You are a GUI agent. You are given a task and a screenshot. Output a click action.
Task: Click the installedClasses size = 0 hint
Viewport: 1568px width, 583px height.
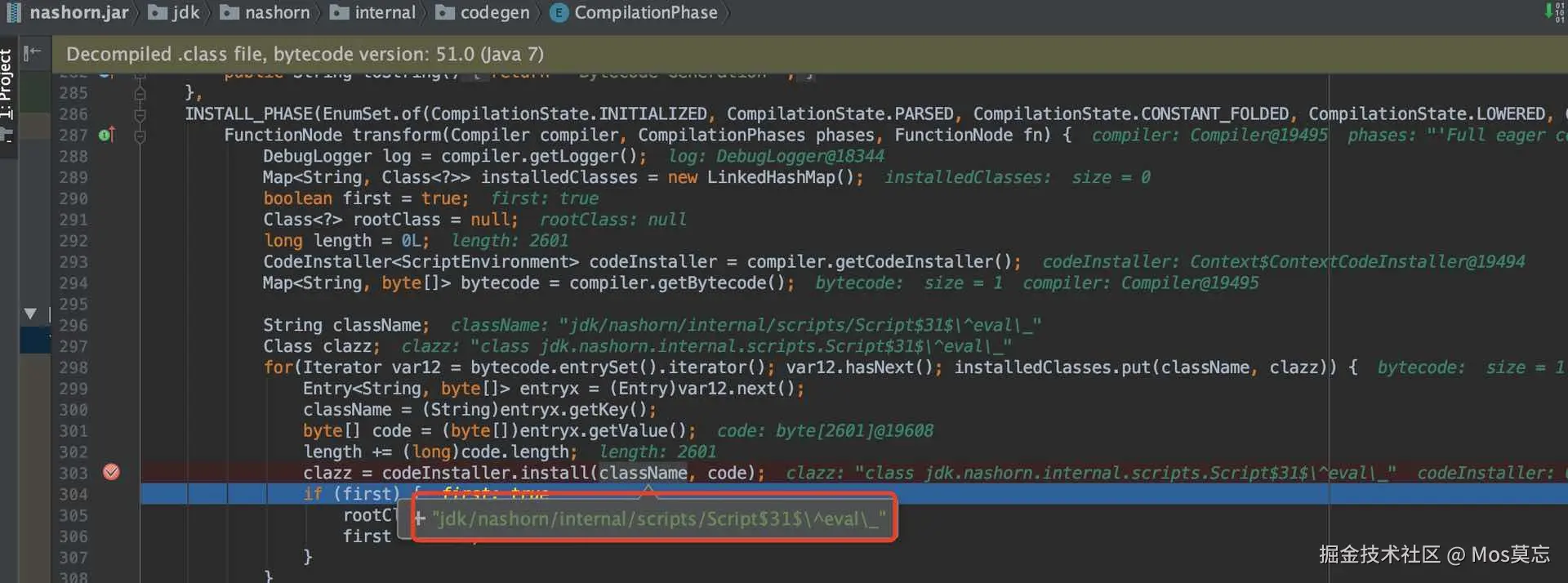click(x=1018, y=177)
